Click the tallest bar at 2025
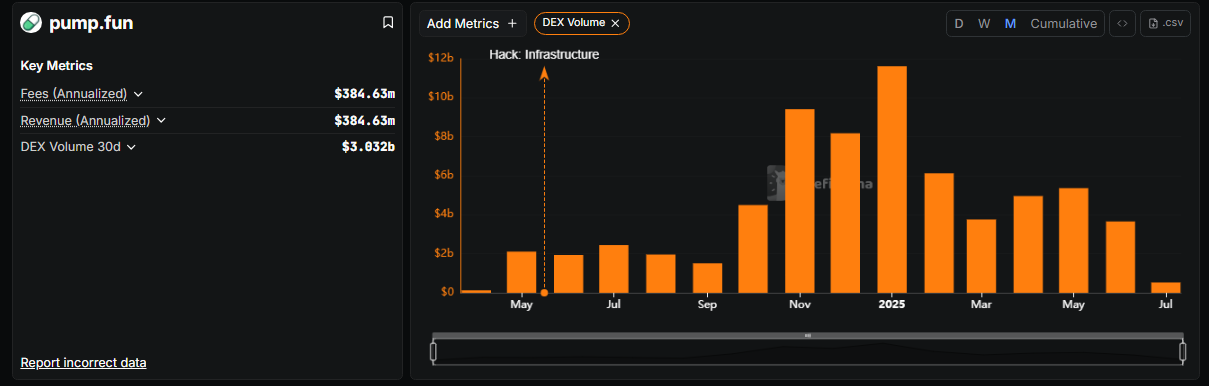 click(x=892, y=179)
